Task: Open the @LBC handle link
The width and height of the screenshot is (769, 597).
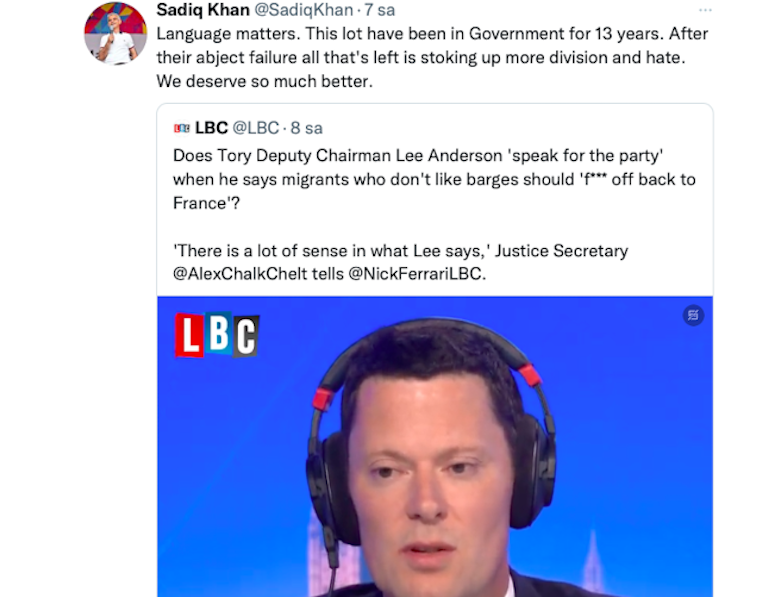Action: click(256, 128)
